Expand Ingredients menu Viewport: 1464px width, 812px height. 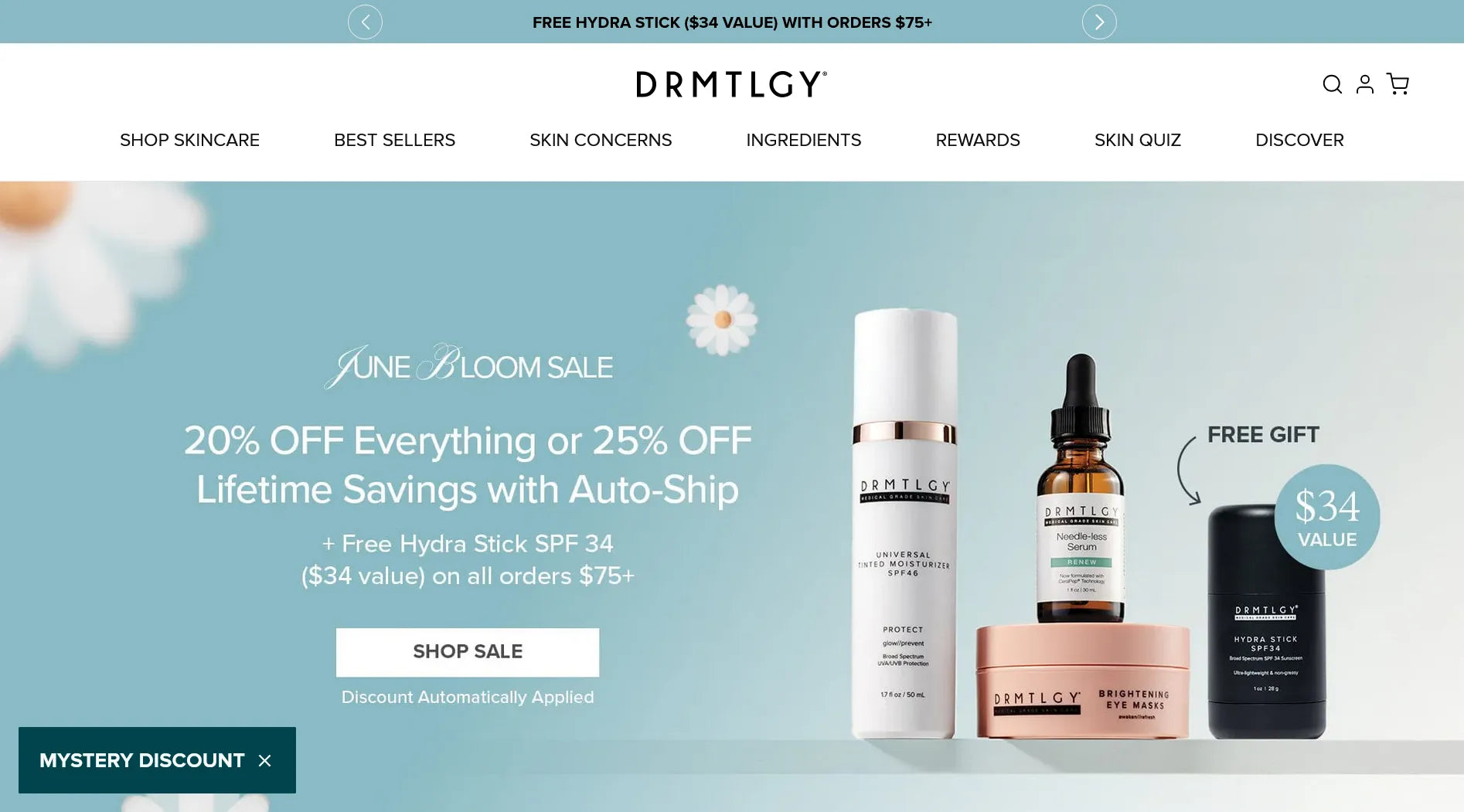pos(804,140)
